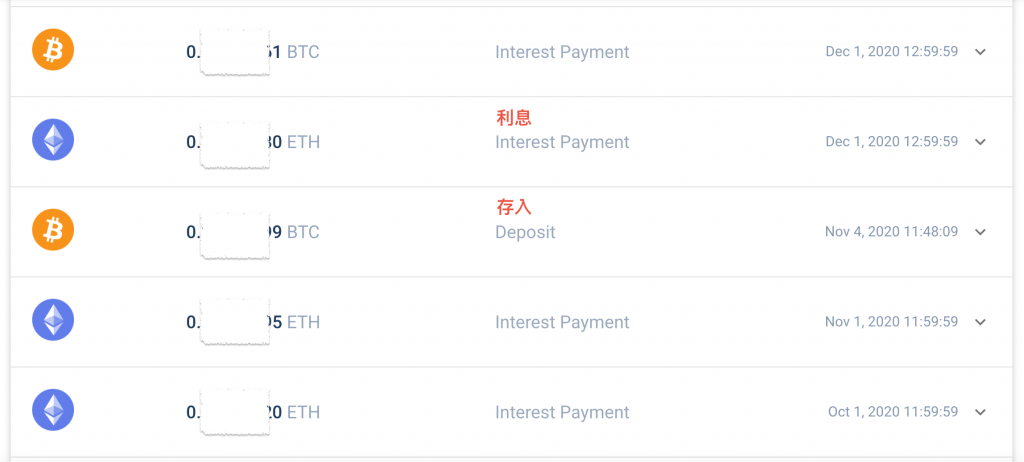Click the Bitcoin icon on the Deposit row

pyautogui.click(x=53, y=230)
